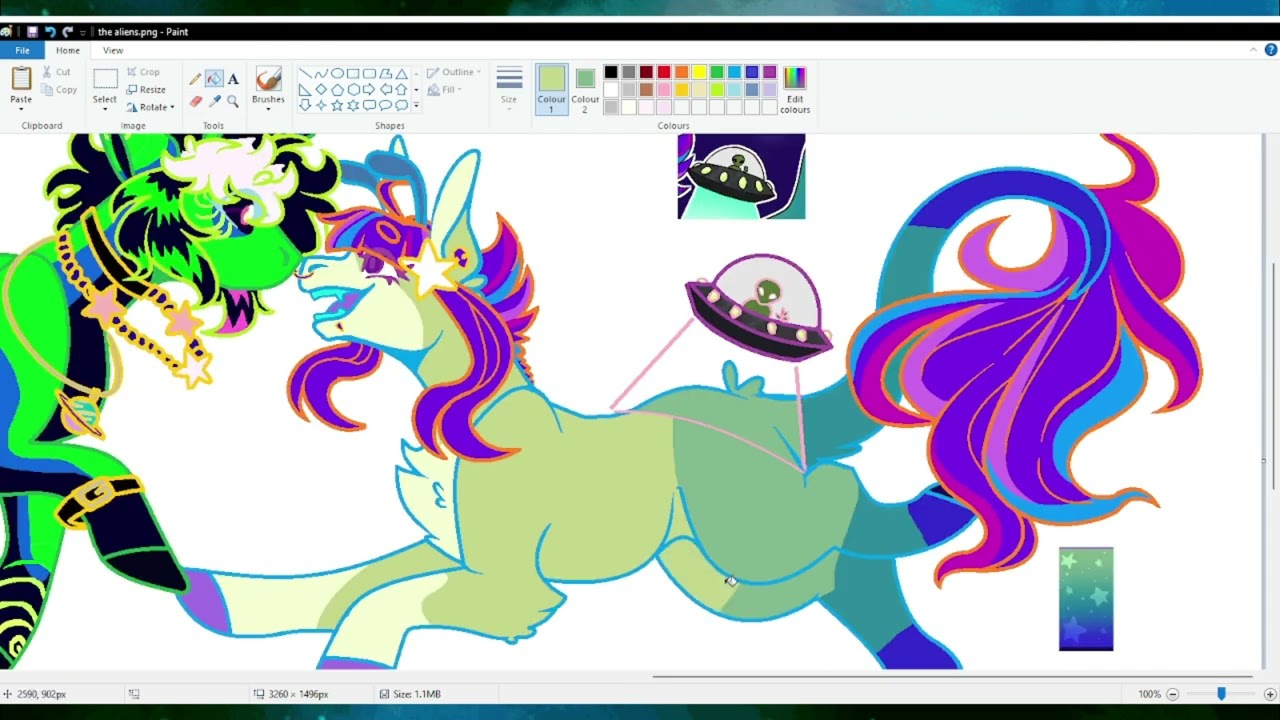Choose the Curve shape

pyautogui.click(x=321, y=74)
